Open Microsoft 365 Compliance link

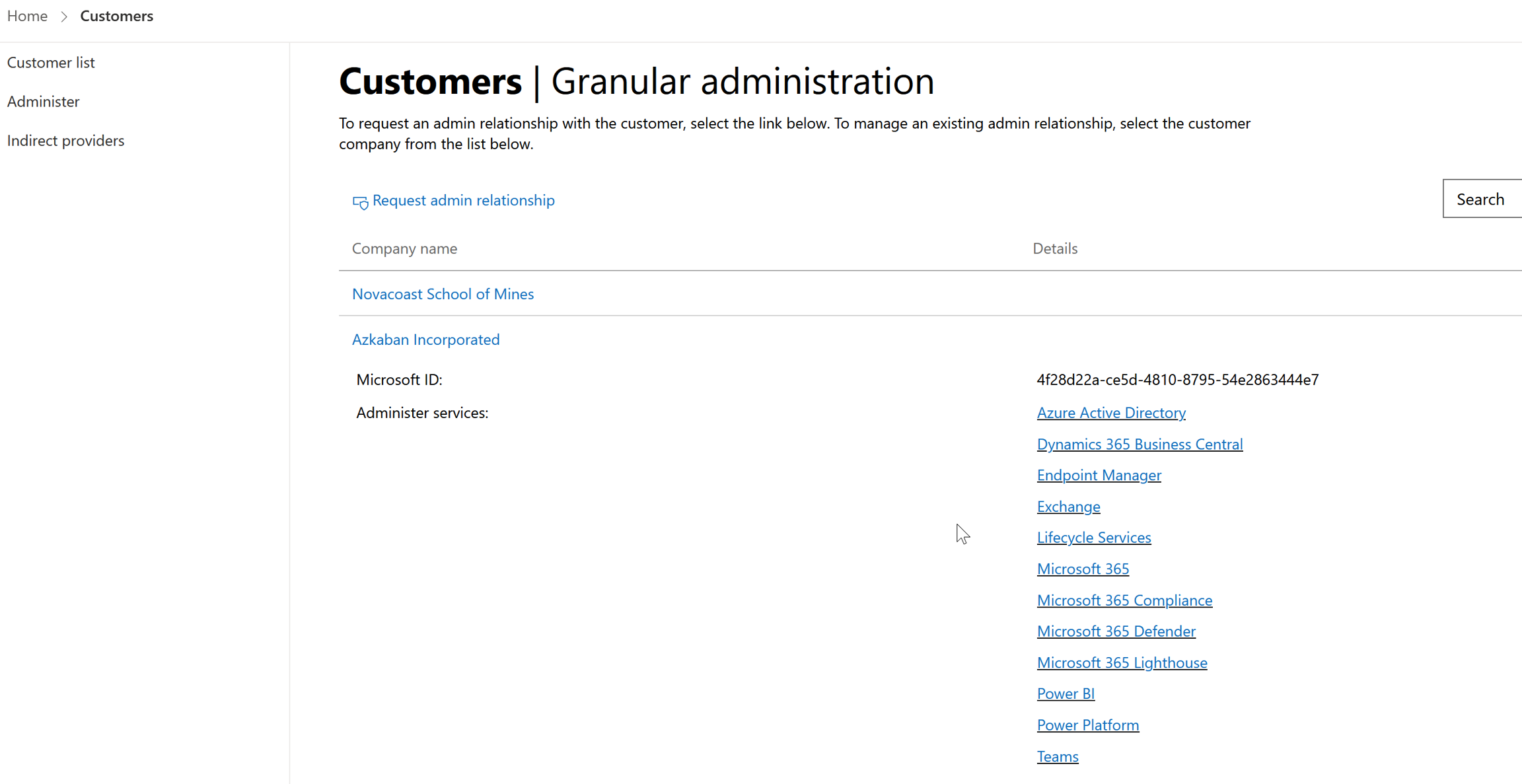(1124, 600)
